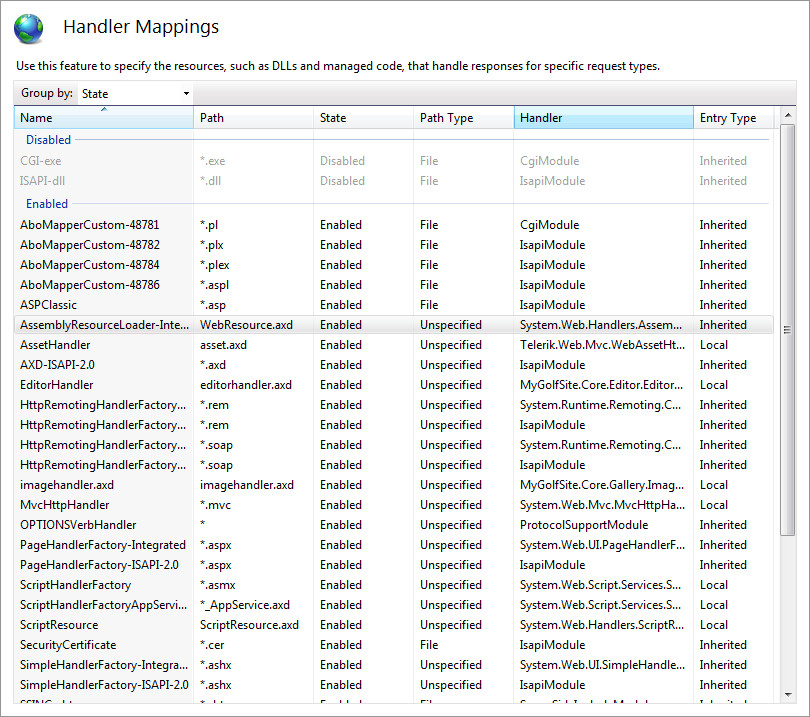Click System.Web.UI.SimpleHandle... cell

coord(602,665)
